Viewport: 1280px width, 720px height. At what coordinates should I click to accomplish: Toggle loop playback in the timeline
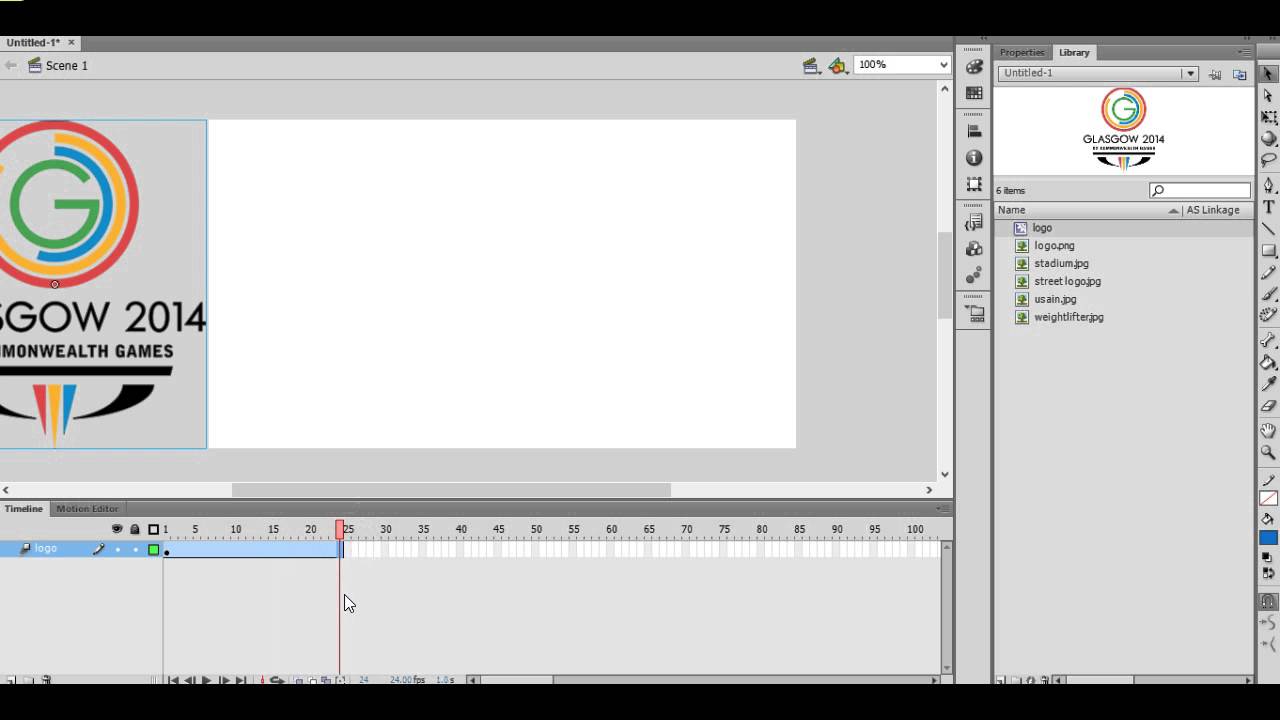pyautogui.click(x=278, y=680)
